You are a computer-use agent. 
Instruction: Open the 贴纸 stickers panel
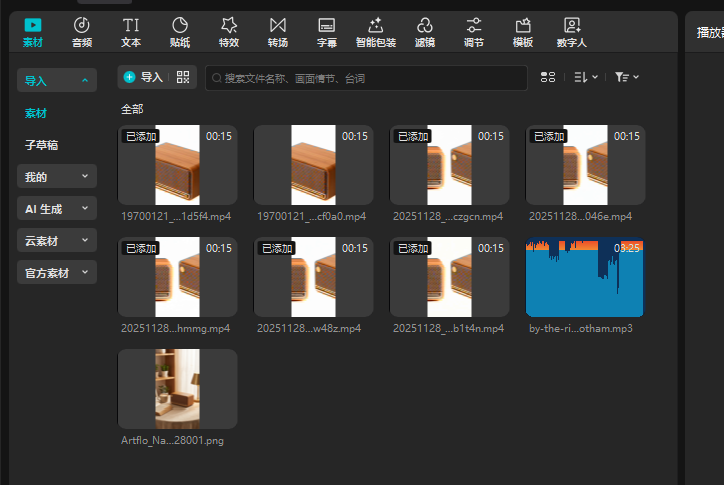(180, 32)
